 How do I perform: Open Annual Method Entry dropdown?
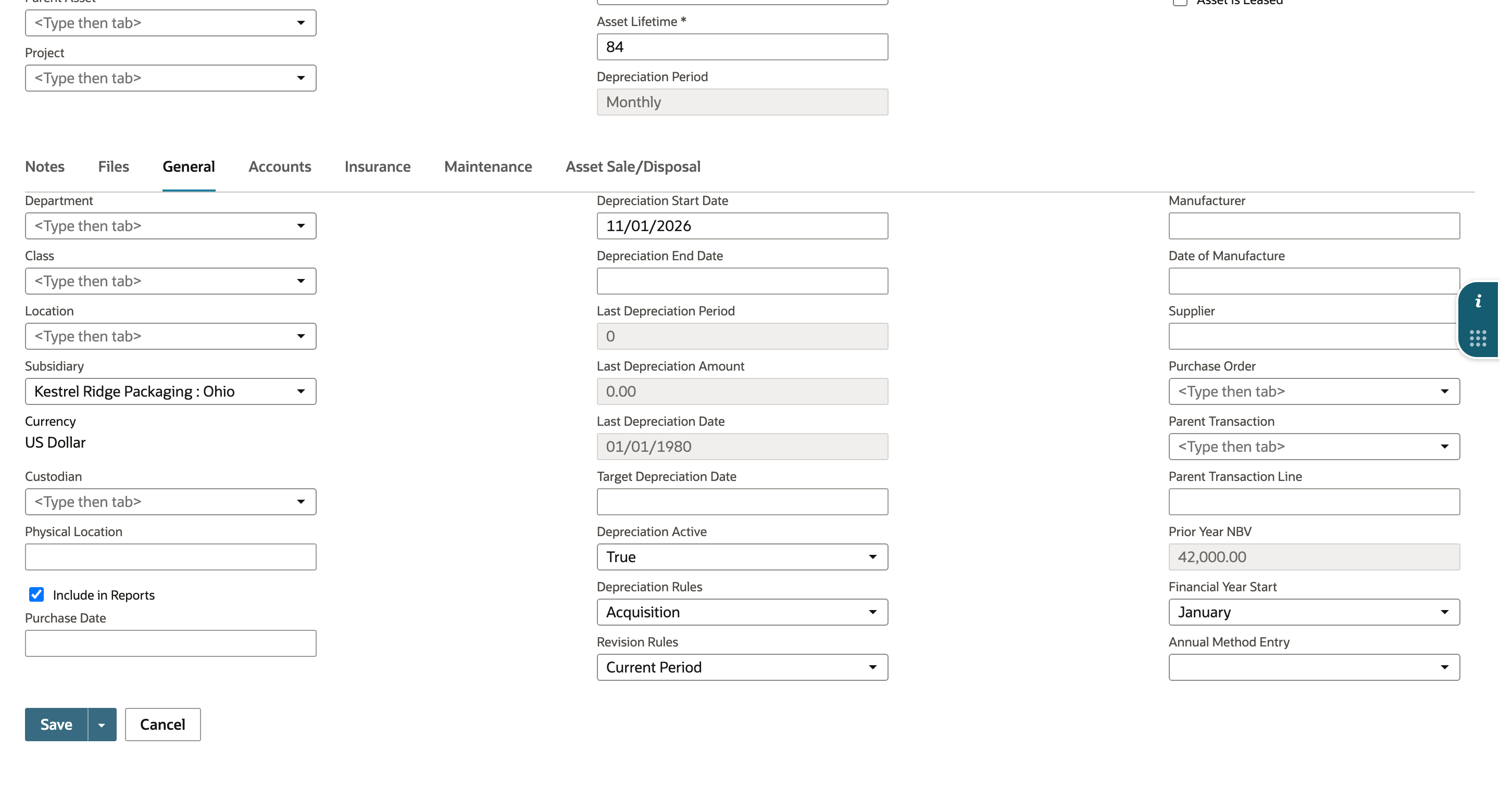[x=1314, y=668]
